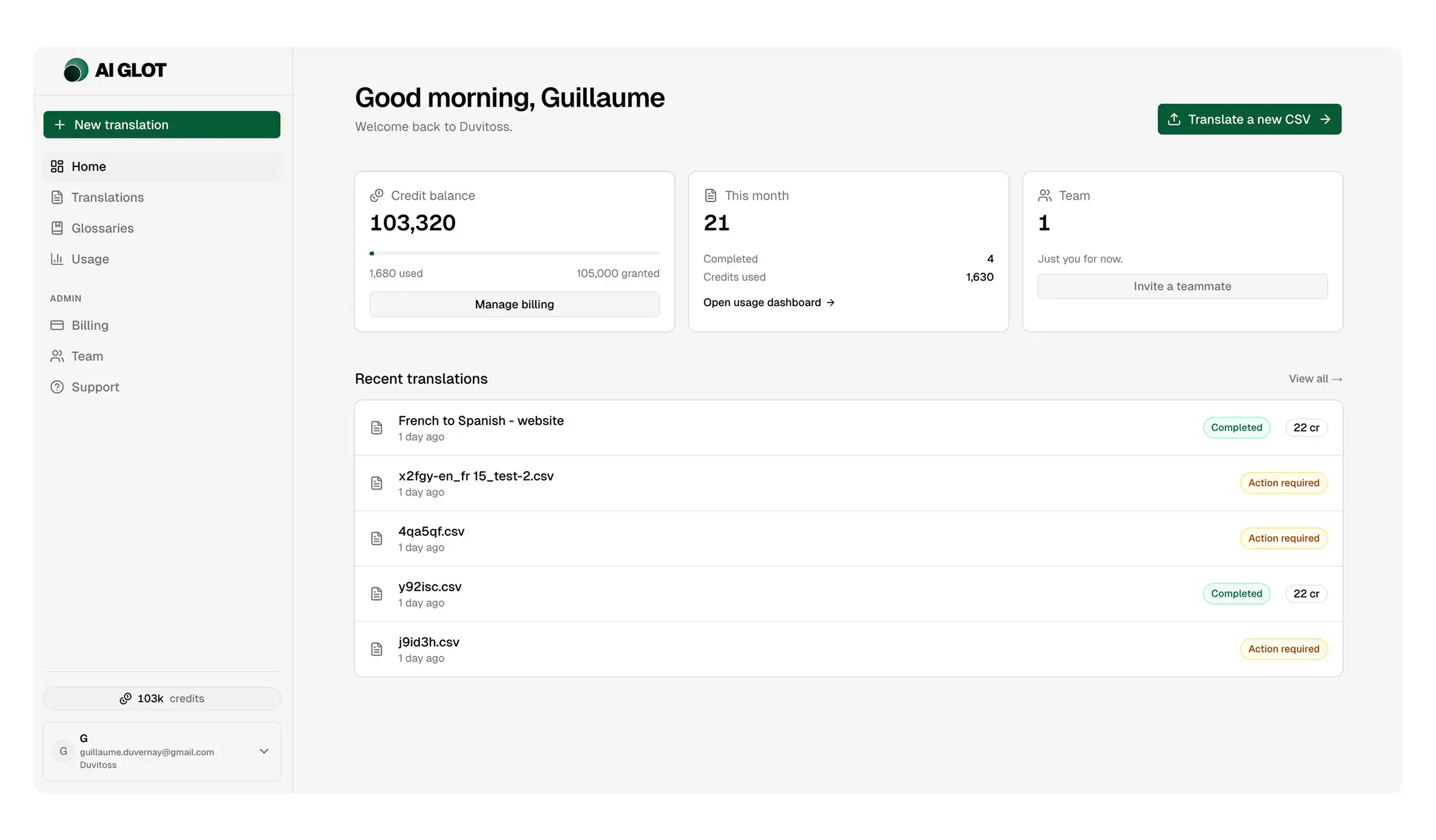Click the Glossaries book icon

pos(57,228)
